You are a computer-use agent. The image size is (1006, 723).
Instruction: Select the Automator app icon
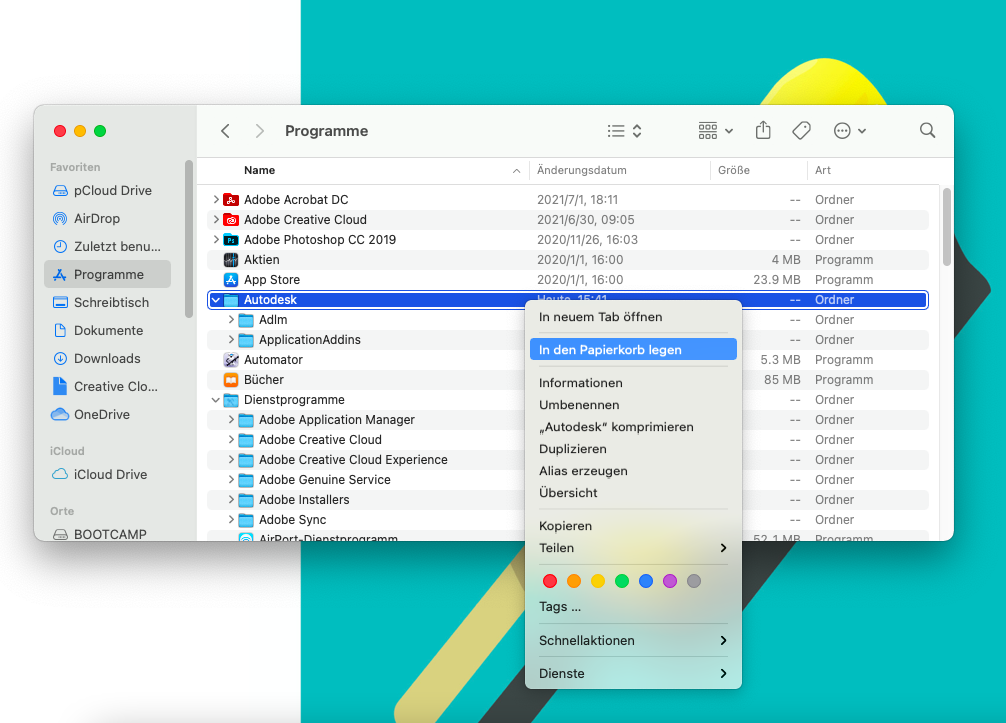click(231, 360)
